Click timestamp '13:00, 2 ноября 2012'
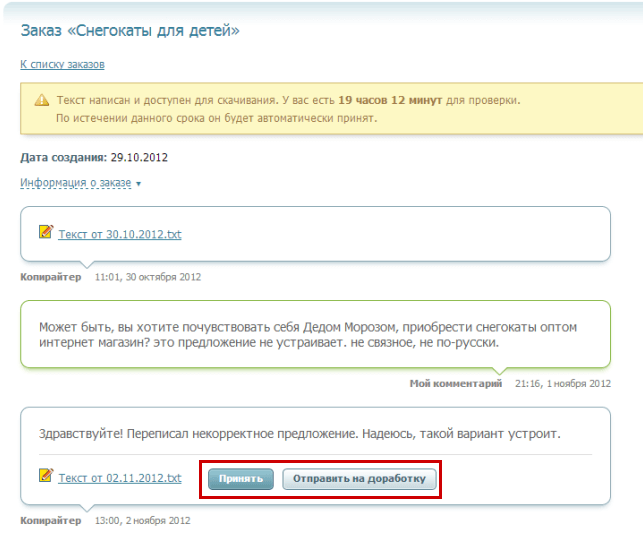 [142, 521]
